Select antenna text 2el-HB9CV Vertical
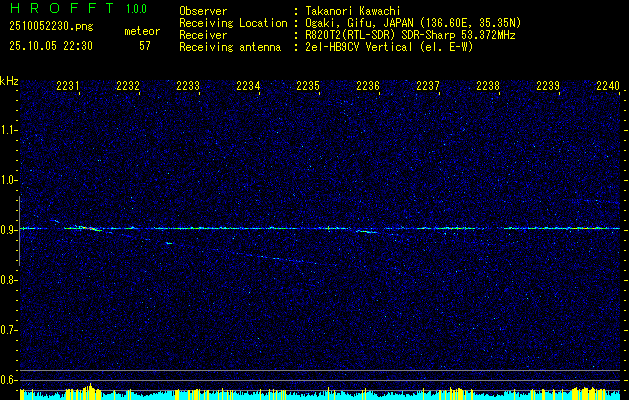This screenshot has height=400, width=629. pyautogui.click(x=358, y=47)
